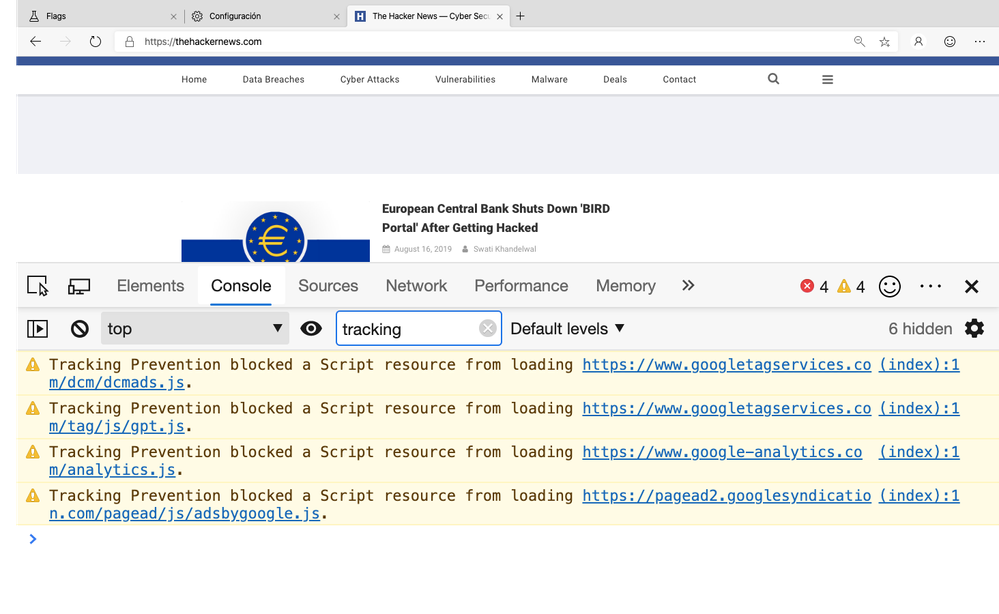Viewport: 999px width, 614px height.
Task: Click the browser forward arrow
Action: coord(66,41)
